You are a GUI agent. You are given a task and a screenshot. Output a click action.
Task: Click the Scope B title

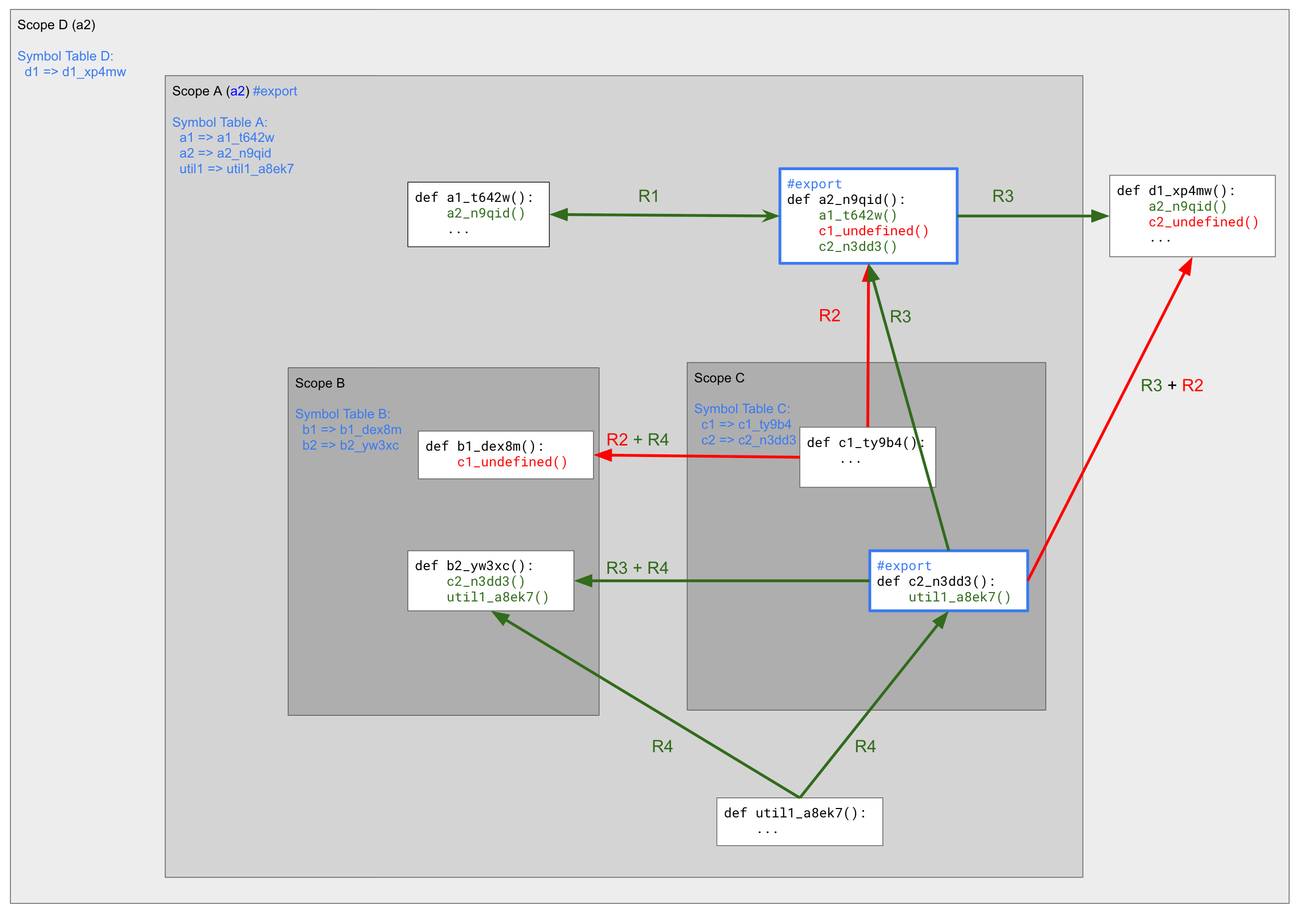tap(320, 383)
